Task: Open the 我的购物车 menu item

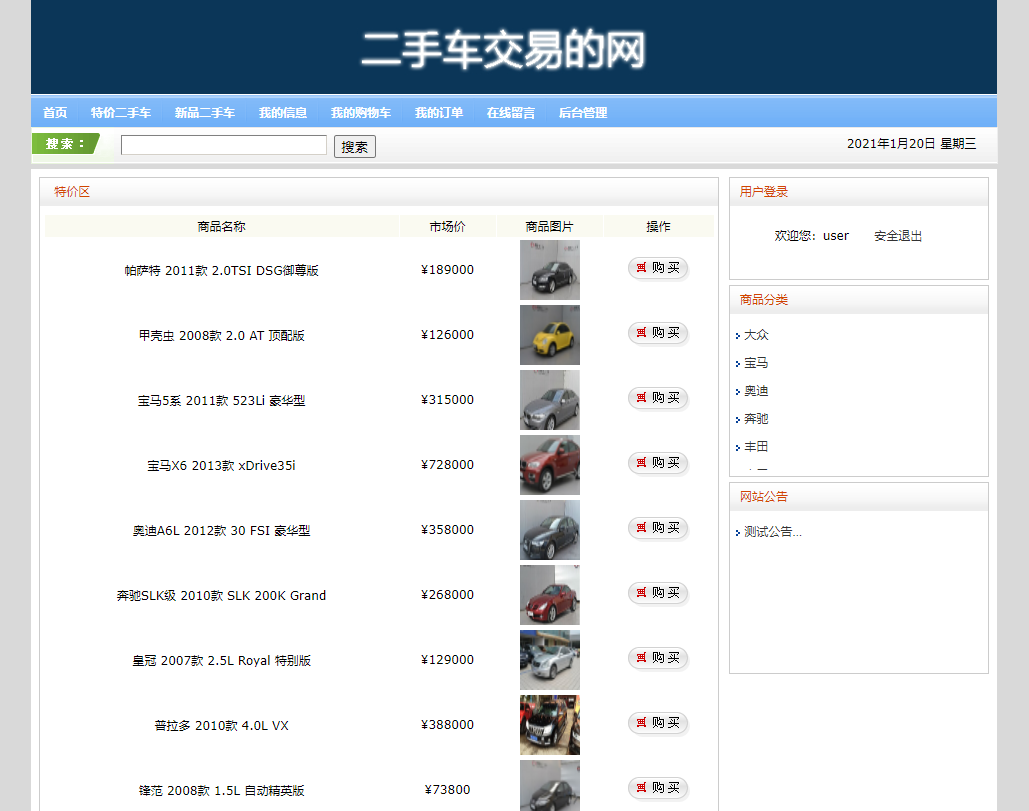Action: coord(359,113)
